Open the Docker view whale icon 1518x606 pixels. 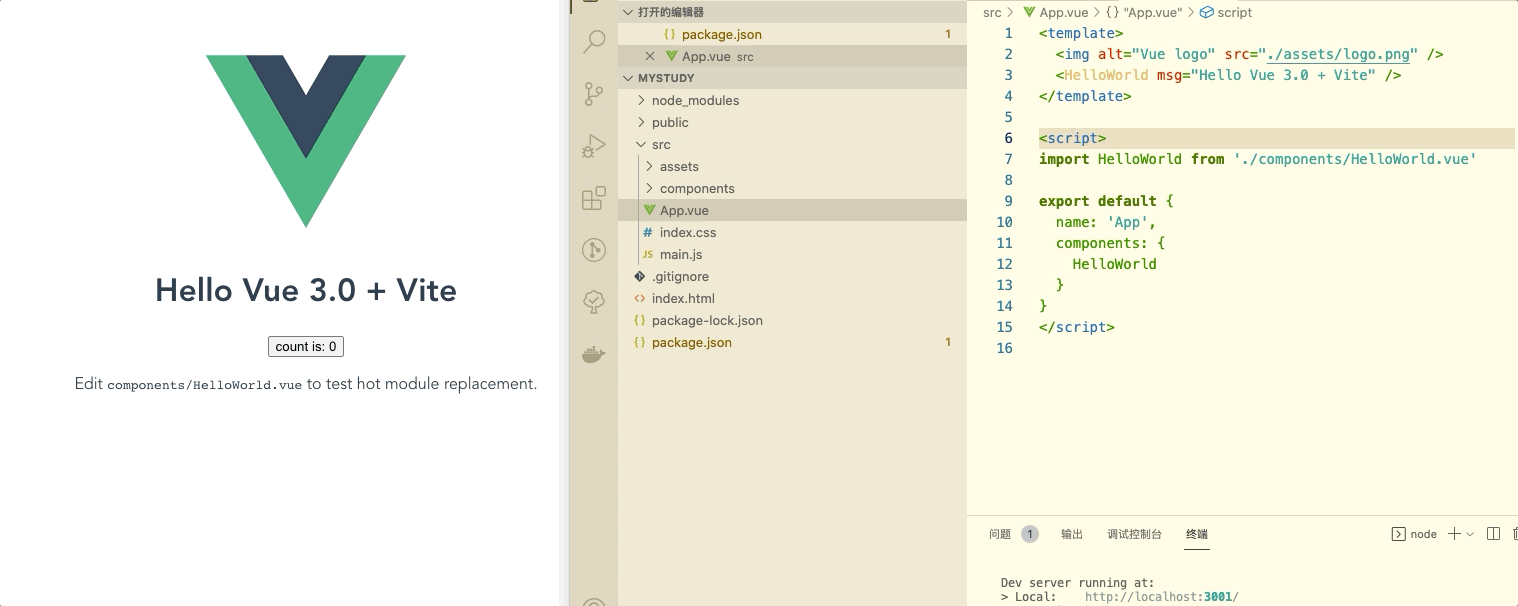[594, 354]
